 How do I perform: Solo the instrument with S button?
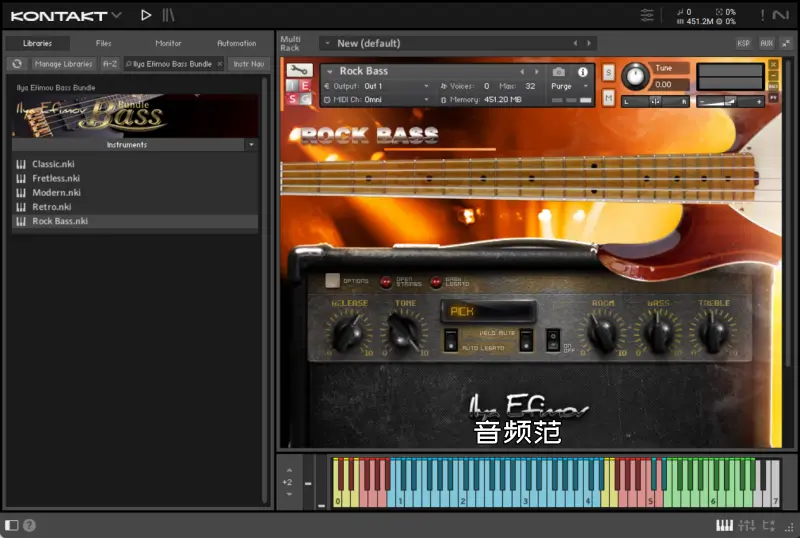608,72
